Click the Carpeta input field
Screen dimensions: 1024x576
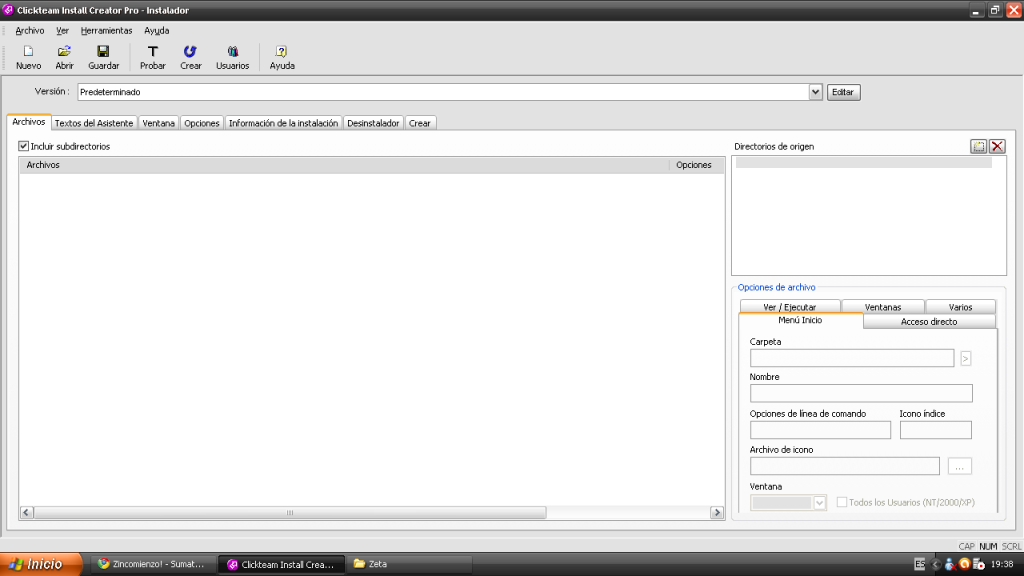click(852, 358)
